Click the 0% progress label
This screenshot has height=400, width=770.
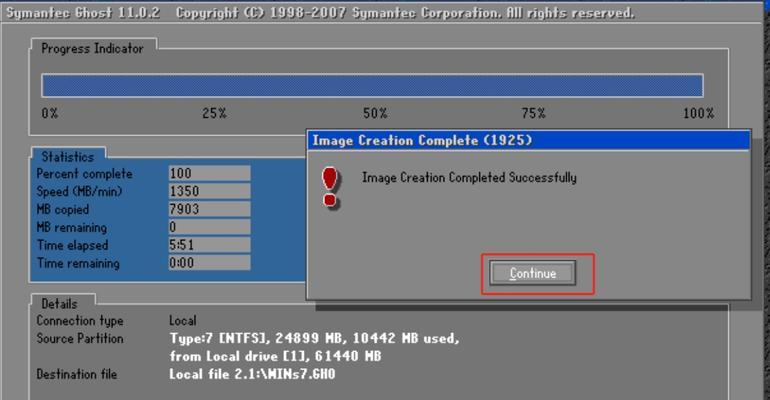point(50,113)
